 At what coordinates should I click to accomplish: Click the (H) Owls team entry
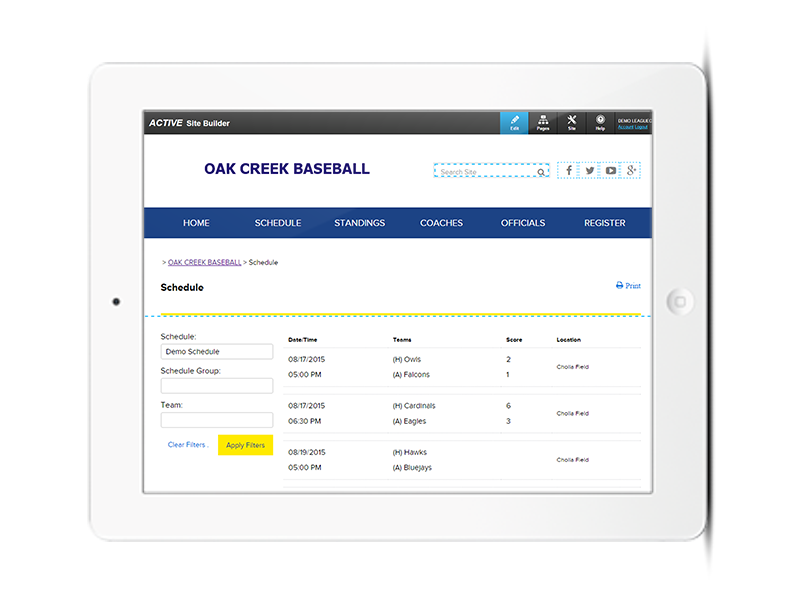coord(407,359)
